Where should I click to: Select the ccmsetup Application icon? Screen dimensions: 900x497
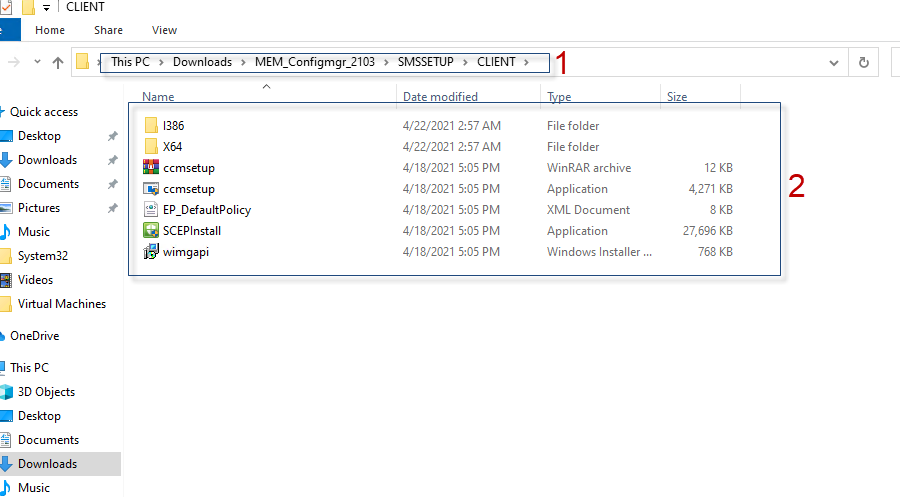[x=151, y=189]
